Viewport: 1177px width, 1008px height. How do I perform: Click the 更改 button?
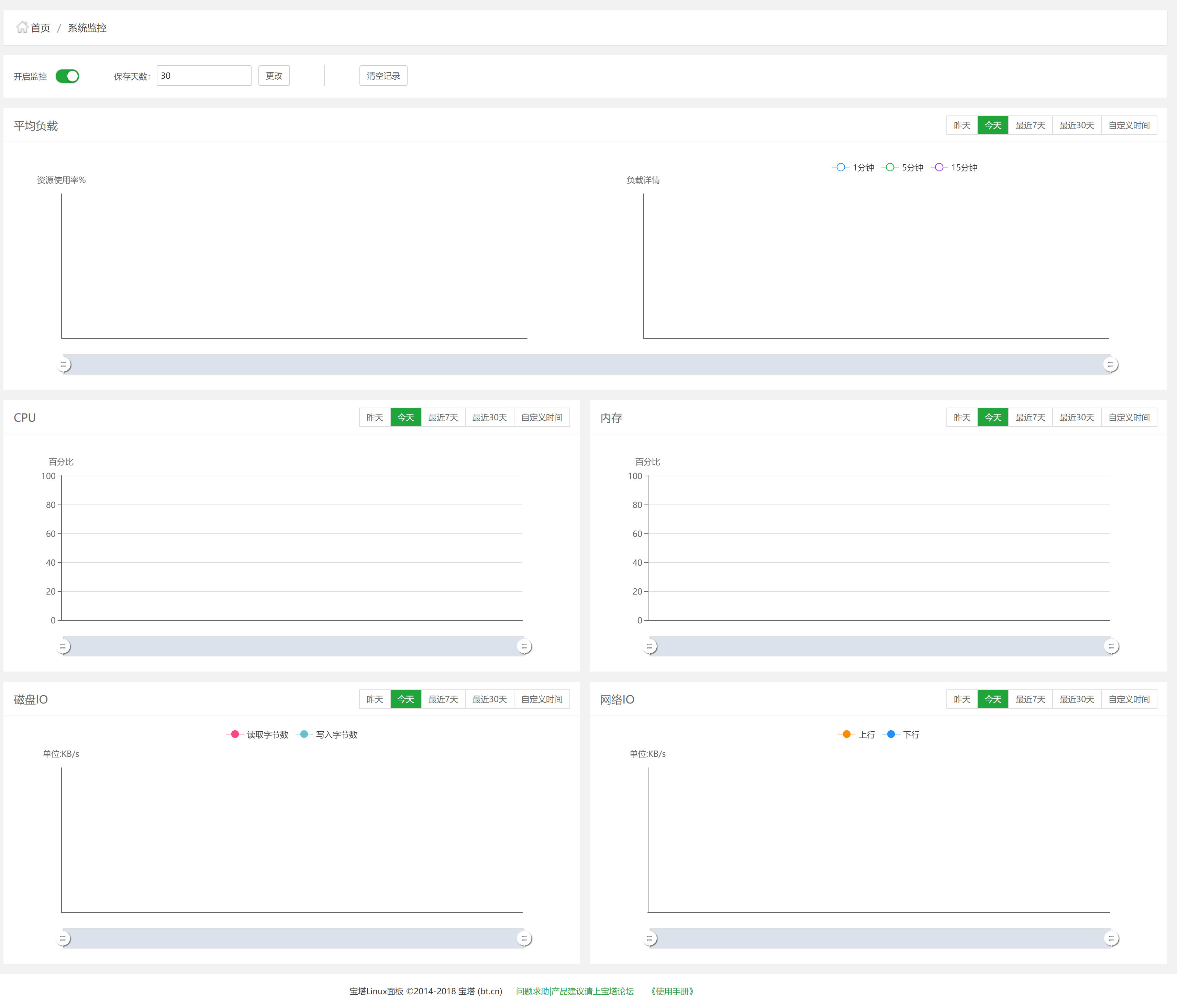click(274, 76)
